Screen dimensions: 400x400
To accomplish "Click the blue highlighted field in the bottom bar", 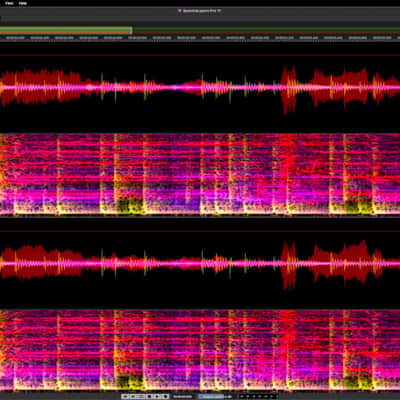I will pyautogui.click(x=211, y=396).
